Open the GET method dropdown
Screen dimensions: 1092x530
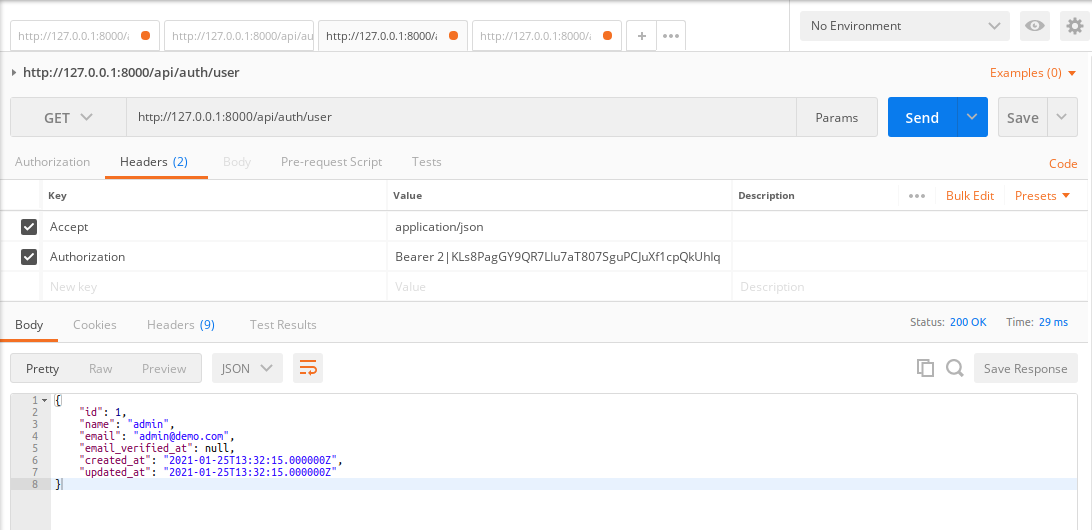(x=68, y=117)
